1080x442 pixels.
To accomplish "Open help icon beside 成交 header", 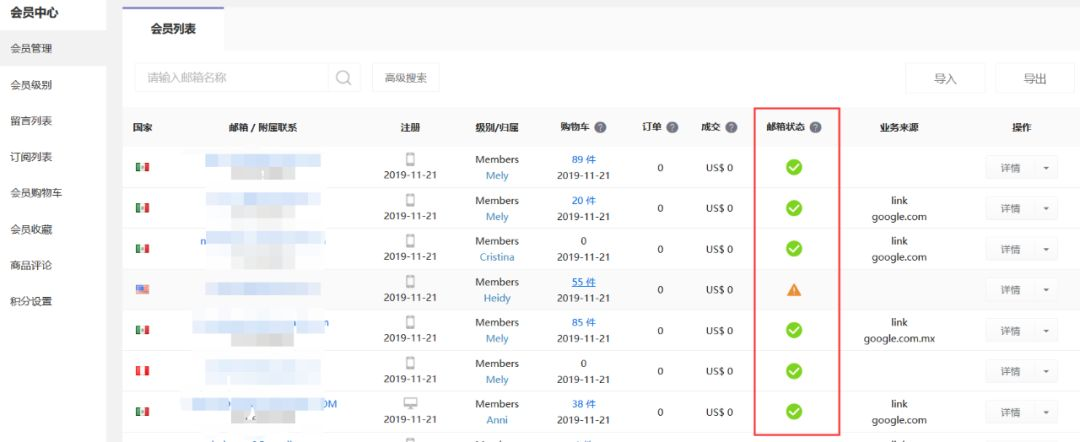I will [731, 127].
